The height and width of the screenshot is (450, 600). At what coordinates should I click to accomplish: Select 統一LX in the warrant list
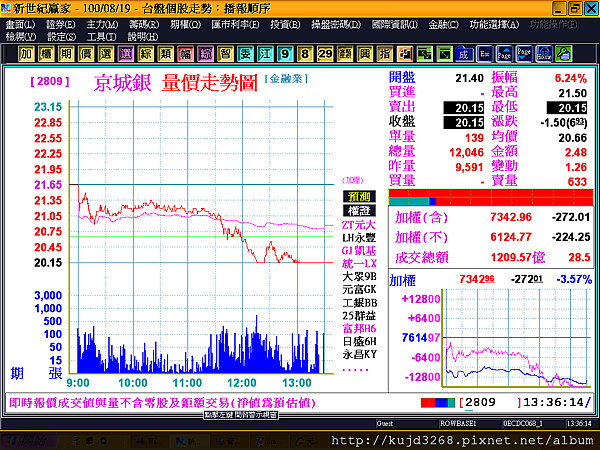(x=359, y=264)
